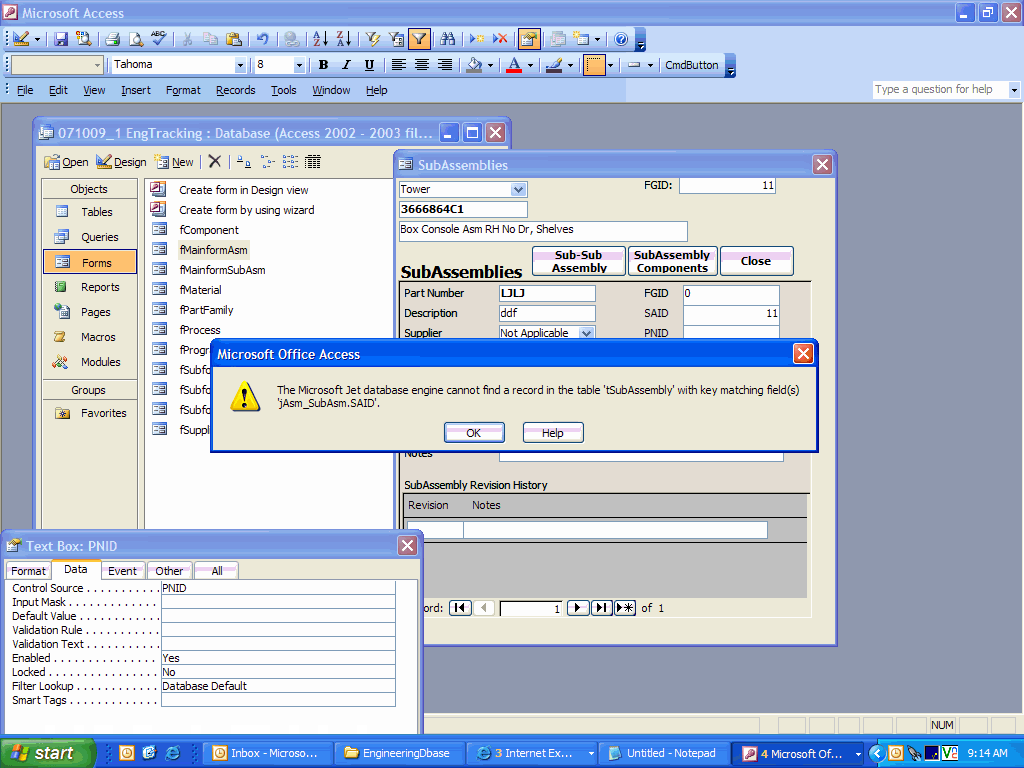Open the Tower combo box dropdown
The width and height of the screenshot is (1024, 768).
point(519,189)
